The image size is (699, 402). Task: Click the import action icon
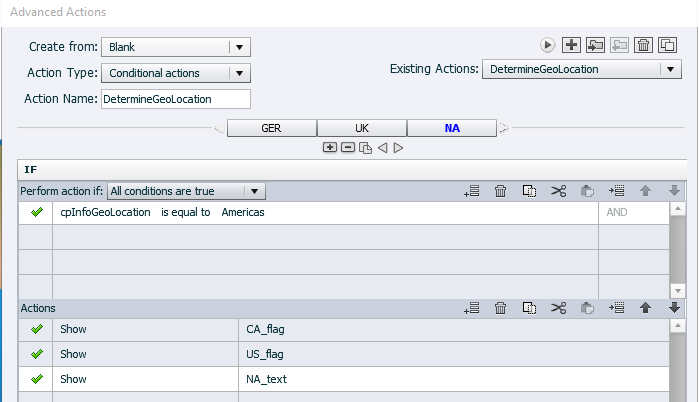click(595, 45)
